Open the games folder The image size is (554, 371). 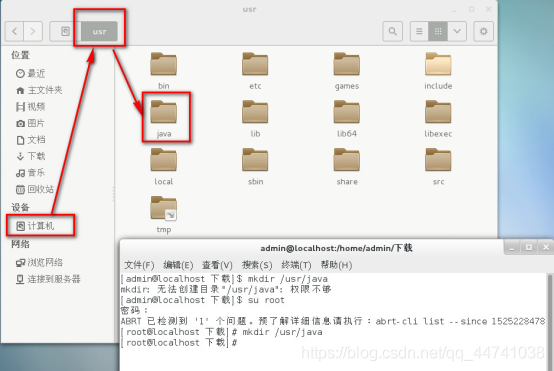point(347,70)
